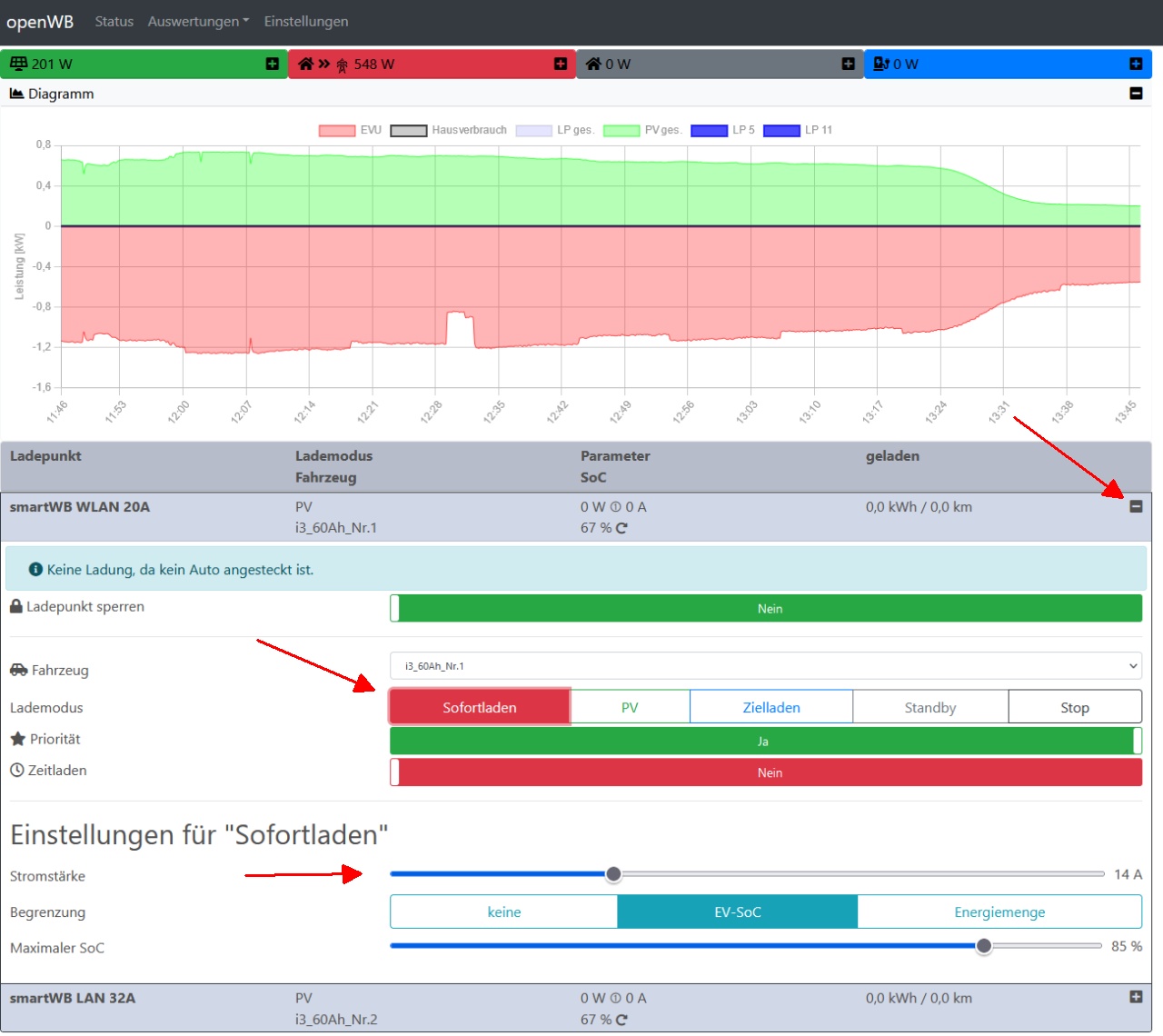Image resolution: width=1163 pixels, height=1036 pixels.
Task: Toggle the Priorität switch
Action: (765, 742)
